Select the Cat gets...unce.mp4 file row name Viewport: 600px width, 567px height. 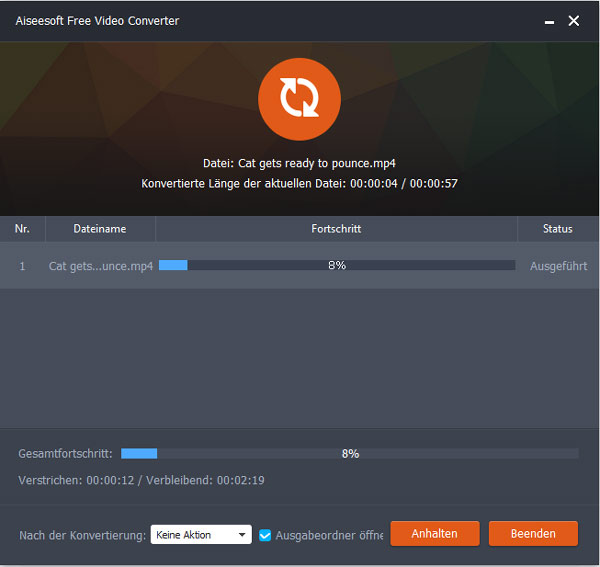tap(100, 267)
